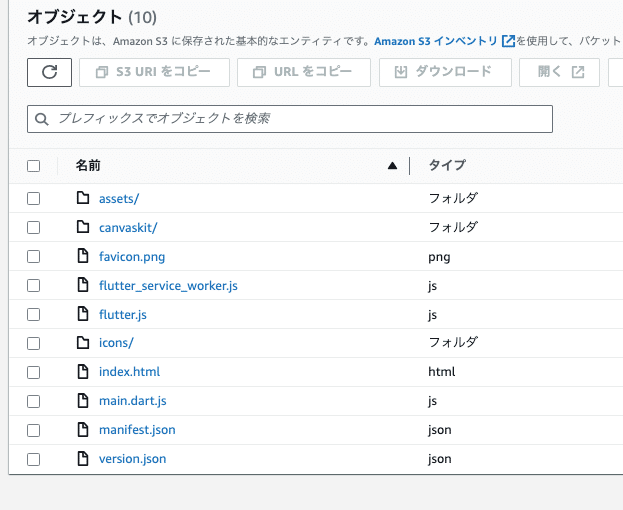623x510 pixels.
Task: Click the file icon beside main.dart.js
Action: [x=83, y=401]
